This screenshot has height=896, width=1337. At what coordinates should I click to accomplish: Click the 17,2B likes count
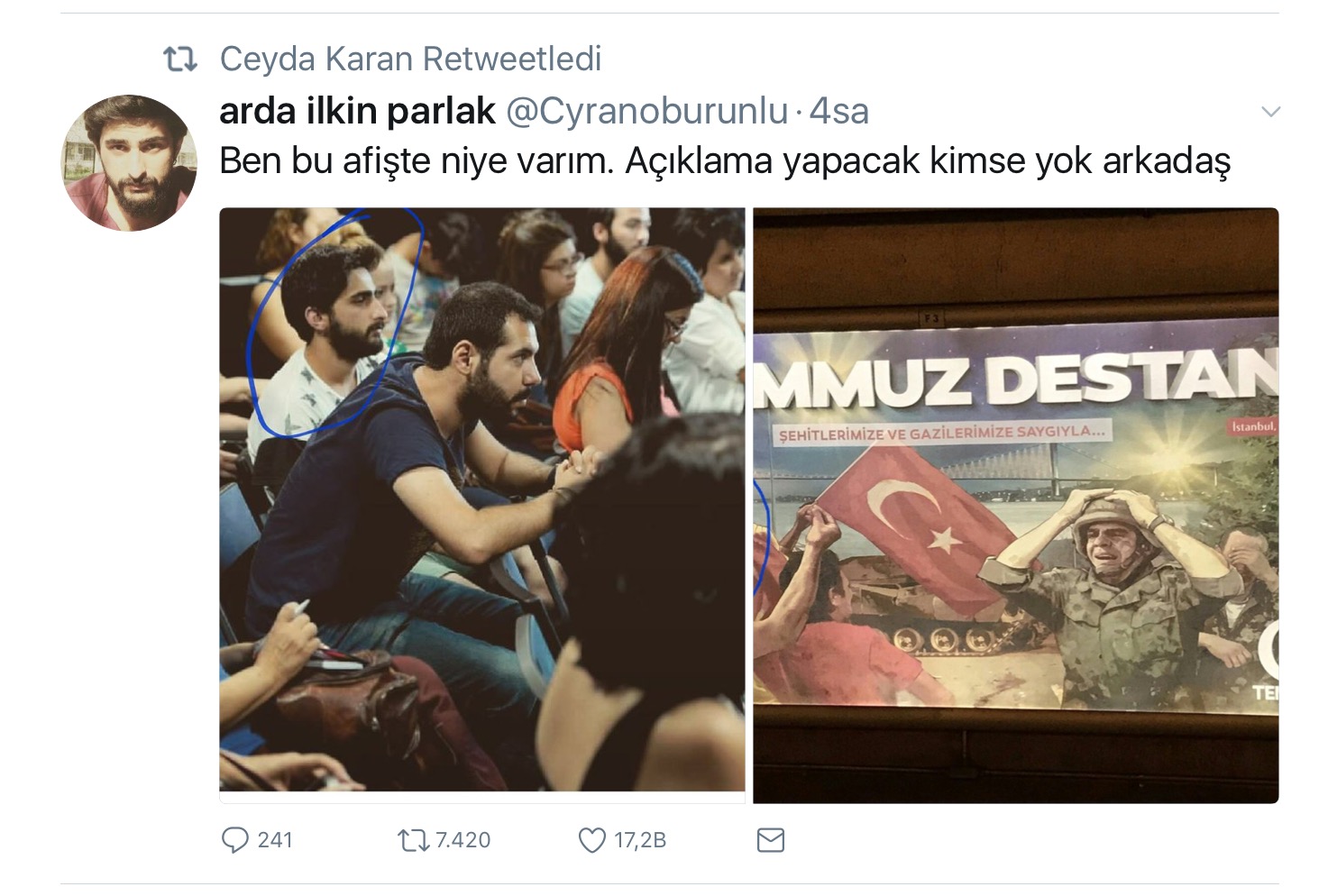[x=640, y=840]
